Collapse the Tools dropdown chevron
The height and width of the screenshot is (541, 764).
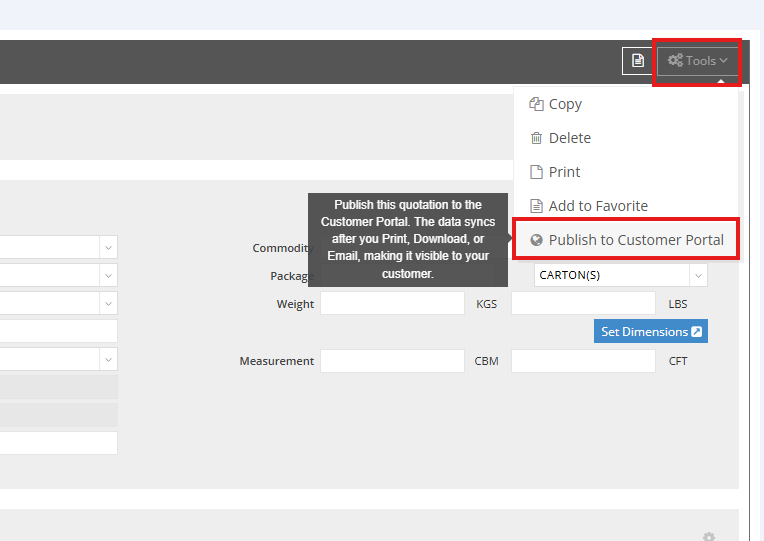[x=723, y=61]
